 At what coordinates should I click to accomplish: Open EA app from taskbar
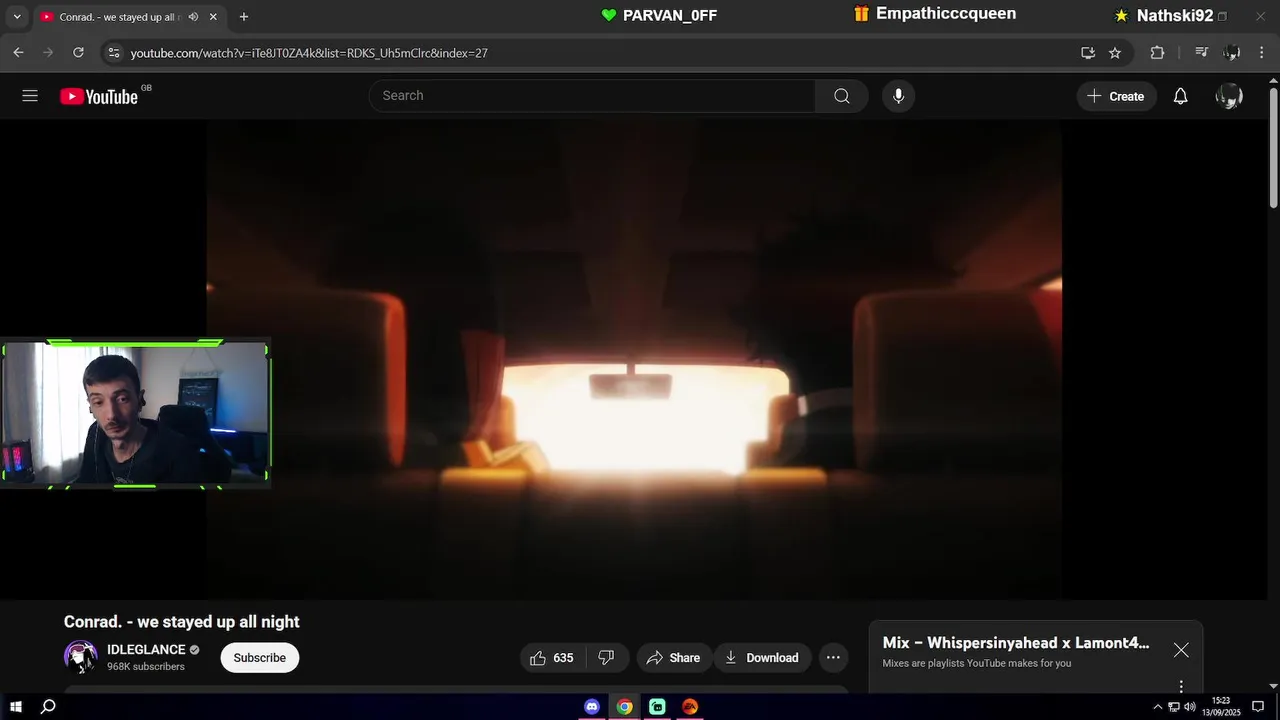coord(690,707)
